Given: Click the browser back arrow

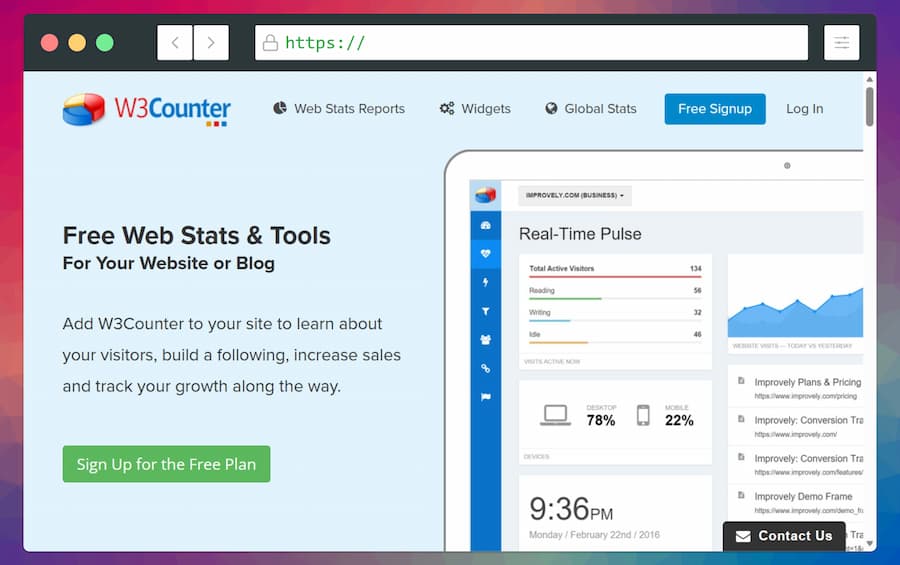Looking at the screenshot, I should [x=175, y=43].
